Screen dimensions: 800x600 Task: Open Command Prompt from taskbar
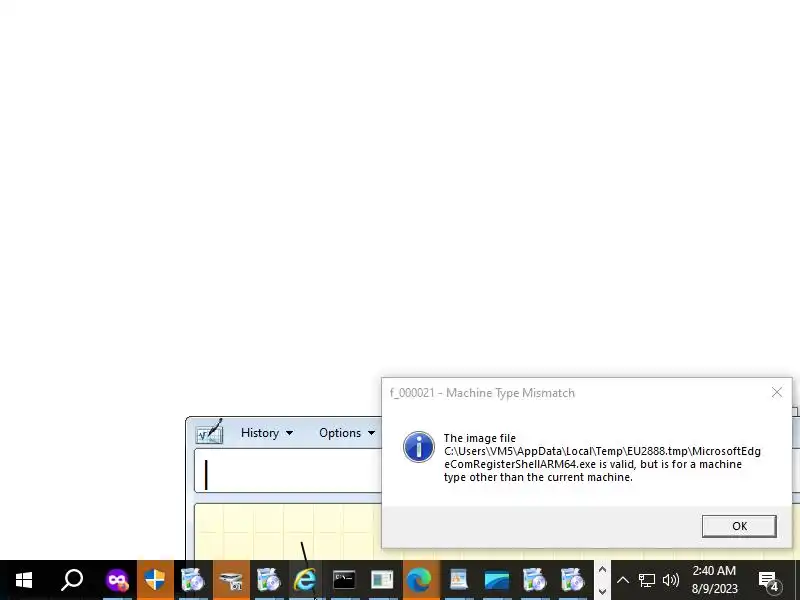[344, 580]
